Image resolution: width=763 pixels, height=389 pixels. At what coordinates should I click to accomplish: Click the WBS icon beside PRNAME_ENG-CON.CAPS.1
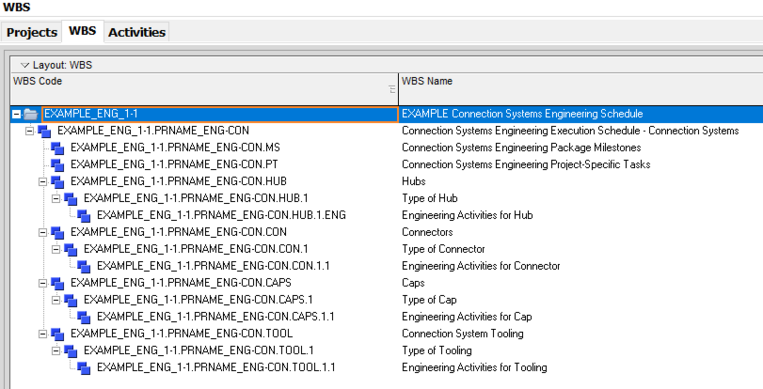tap(71, 300)
